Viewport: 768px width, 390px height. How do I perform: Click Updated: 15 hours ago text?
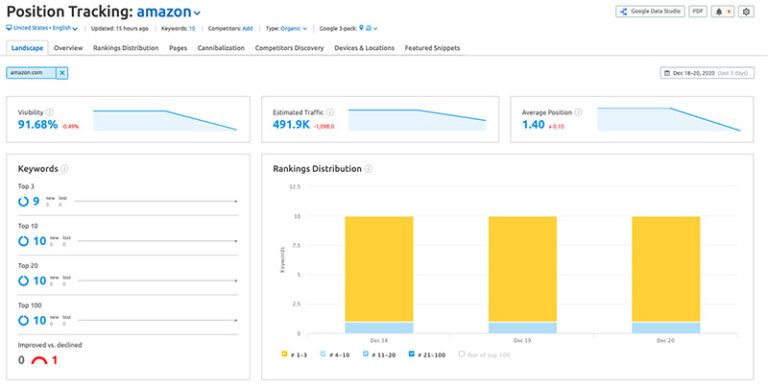pyautogui.click(x=120, y=29)
